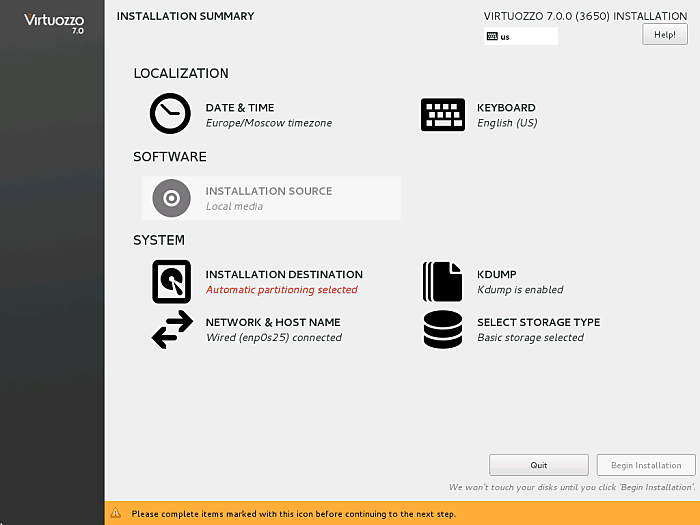Click the Installation Source disc icon
This screenshot has width=700, height=525.
[171, 198]
